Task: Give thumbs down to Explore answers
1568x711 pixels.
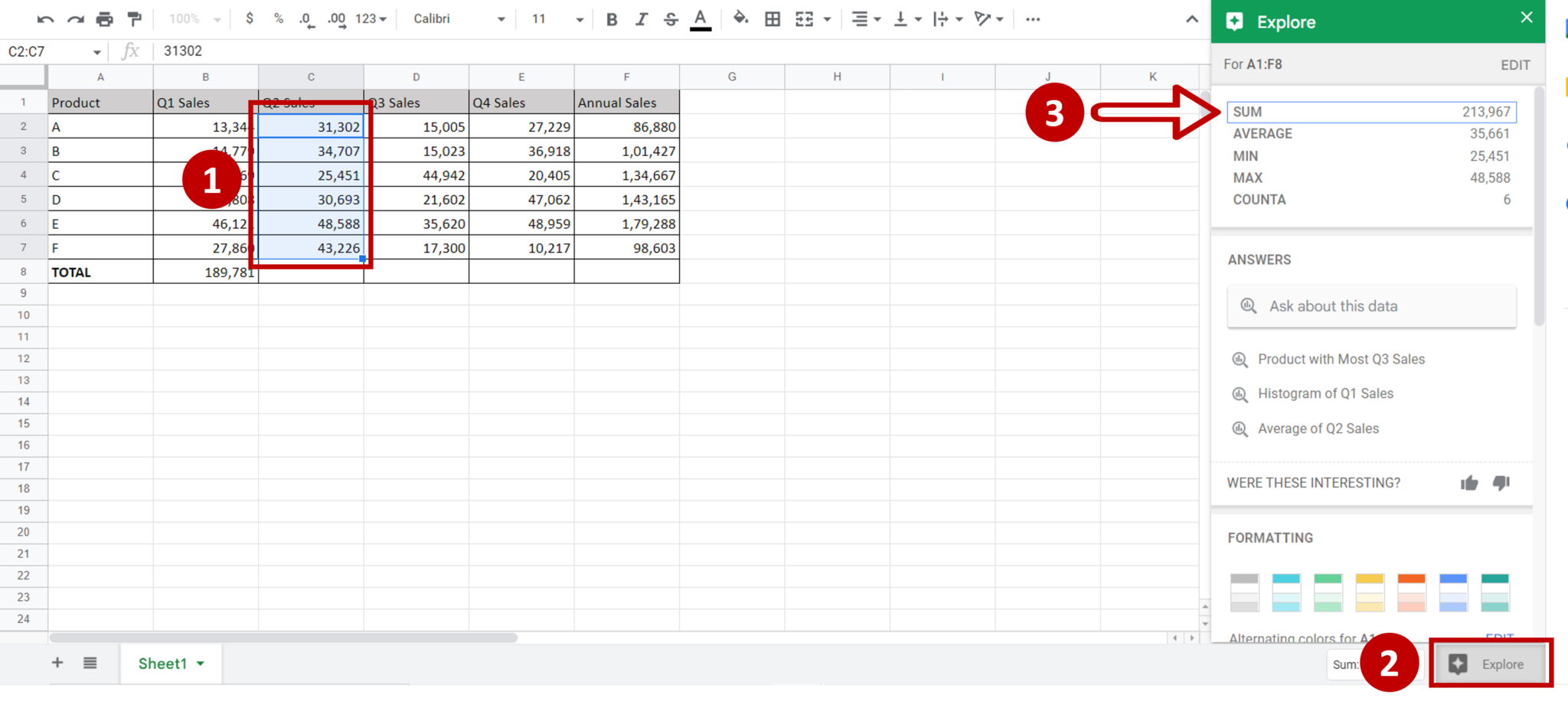Action: pos(1500,483)
